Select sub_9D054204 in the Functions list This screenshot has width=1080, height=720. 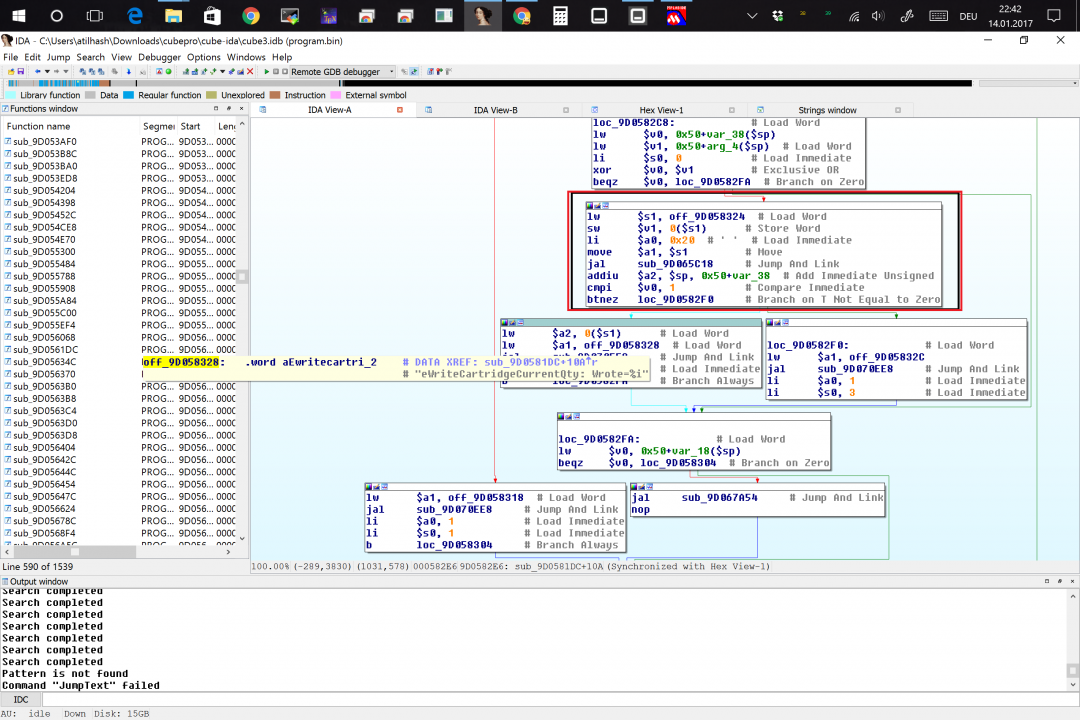click(44, 190)
